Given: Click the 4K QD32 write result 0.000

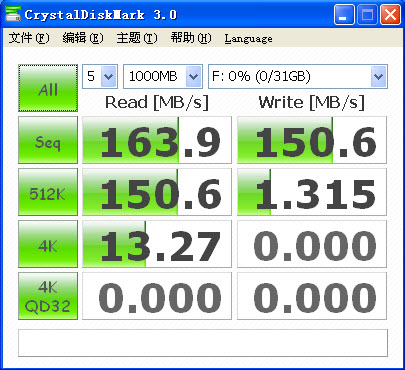Looking at the screenshot, I should pos(312,296).
